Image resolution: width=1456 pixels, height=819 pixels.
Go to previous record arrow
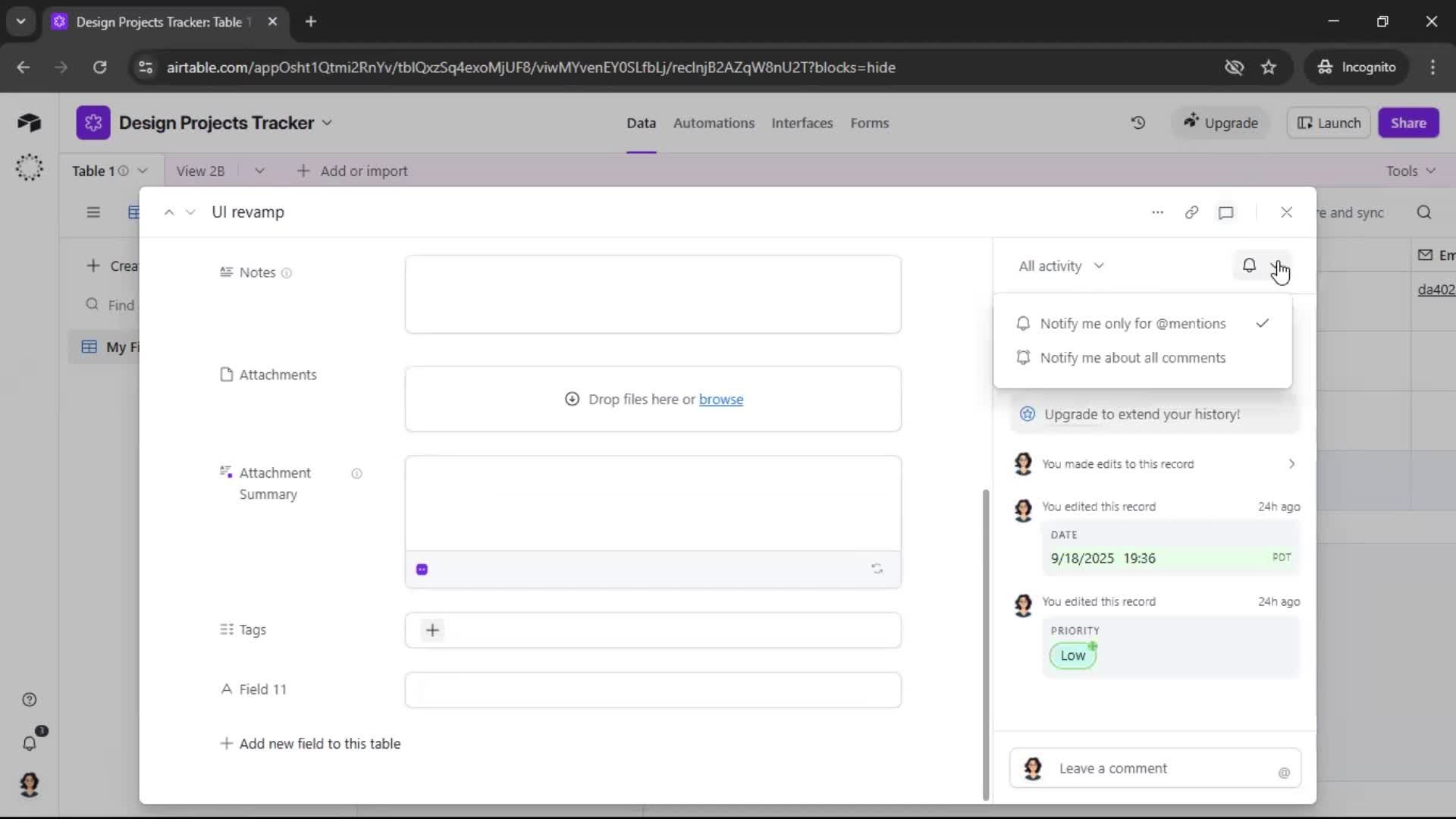169,212
